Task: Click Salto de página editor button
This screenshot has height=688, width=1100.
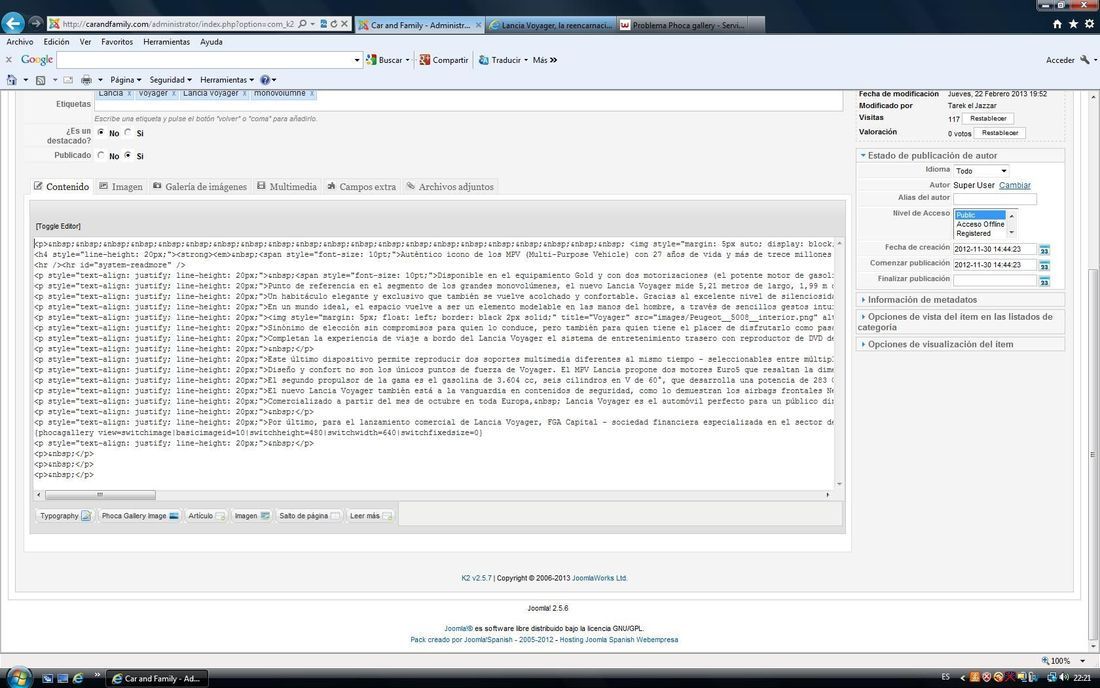Action: click(x=309, y=515)
